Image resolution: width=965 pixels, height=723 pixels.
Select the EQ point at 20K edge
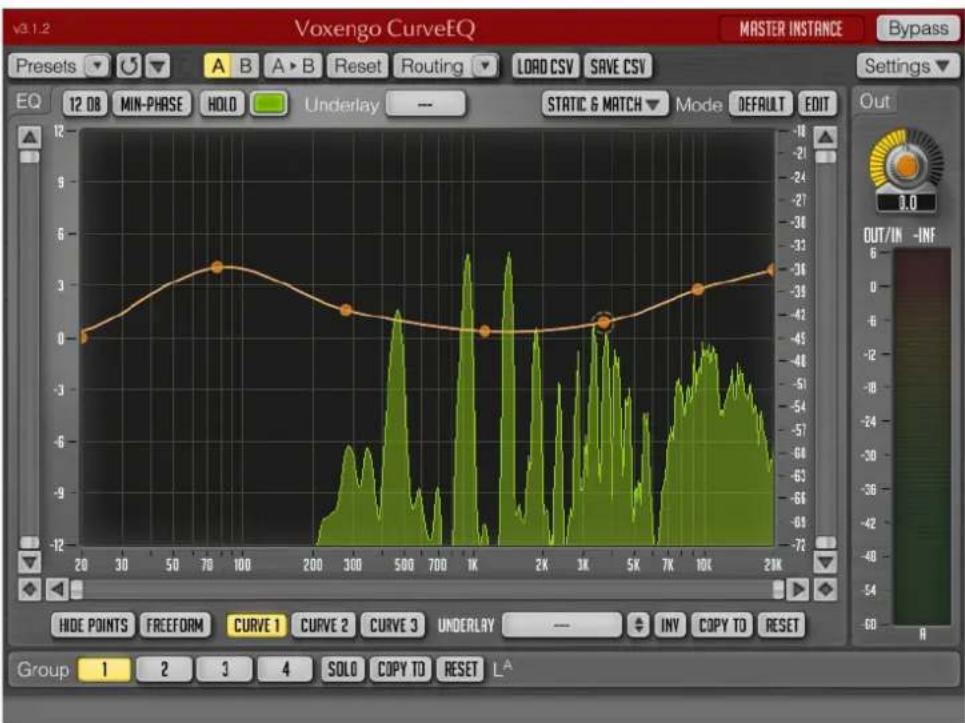(772, 270)
